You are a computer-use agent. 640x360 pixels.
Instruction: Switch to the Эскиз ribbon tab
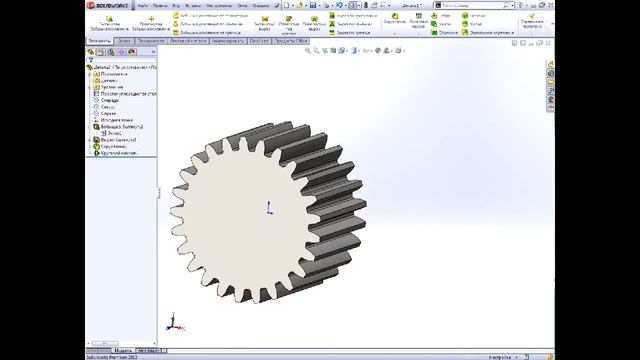pyautogui.click(x=124, y=41)
